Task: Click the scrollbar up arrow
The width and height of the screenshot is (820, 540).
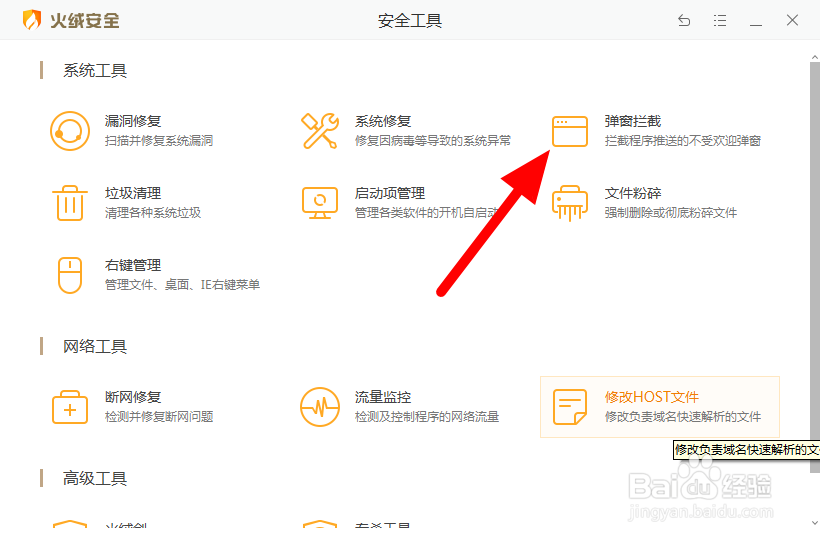Action: point(815,56)
